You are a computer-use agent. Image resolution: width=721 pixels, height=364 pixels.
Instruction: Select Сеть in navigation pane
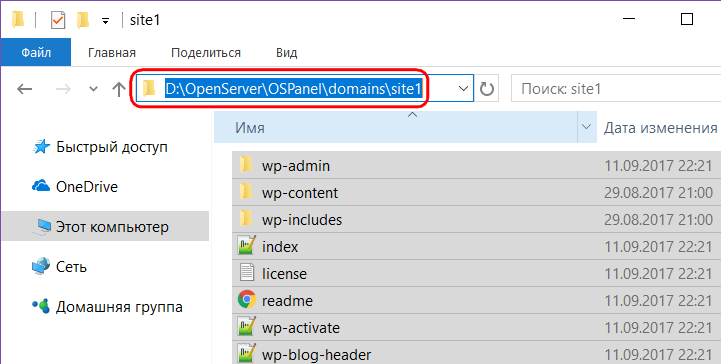click(71, 267)
